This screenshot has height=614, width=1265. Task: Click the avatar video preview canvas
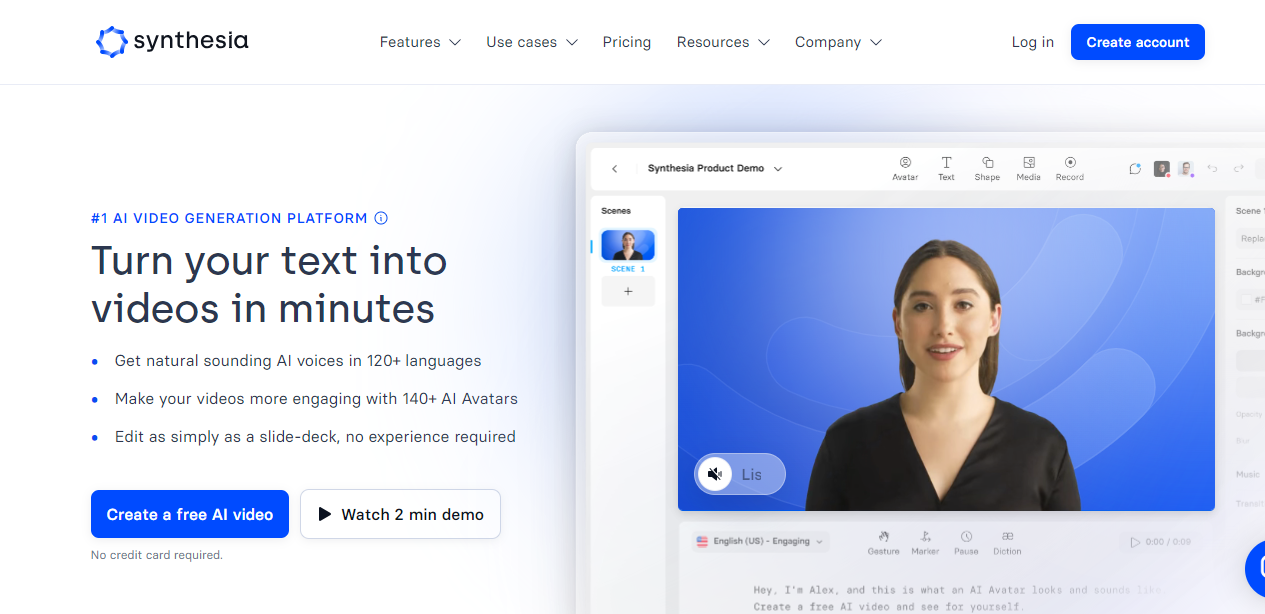pyautogui.click(x=946, y=359)
